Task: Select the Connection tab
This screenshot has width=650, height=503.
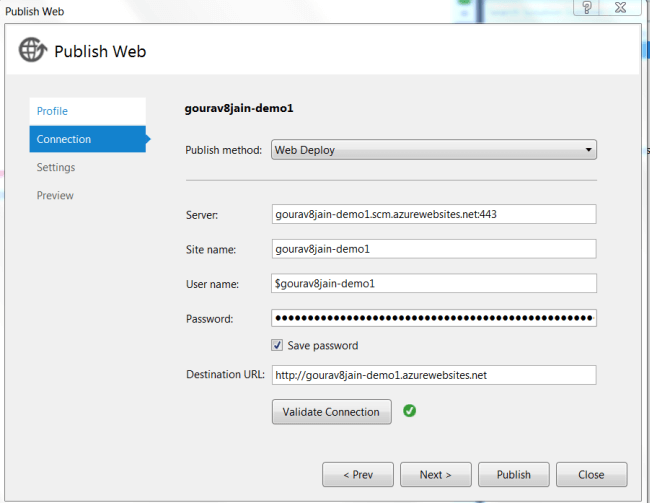Action: [x=87, y=139]
